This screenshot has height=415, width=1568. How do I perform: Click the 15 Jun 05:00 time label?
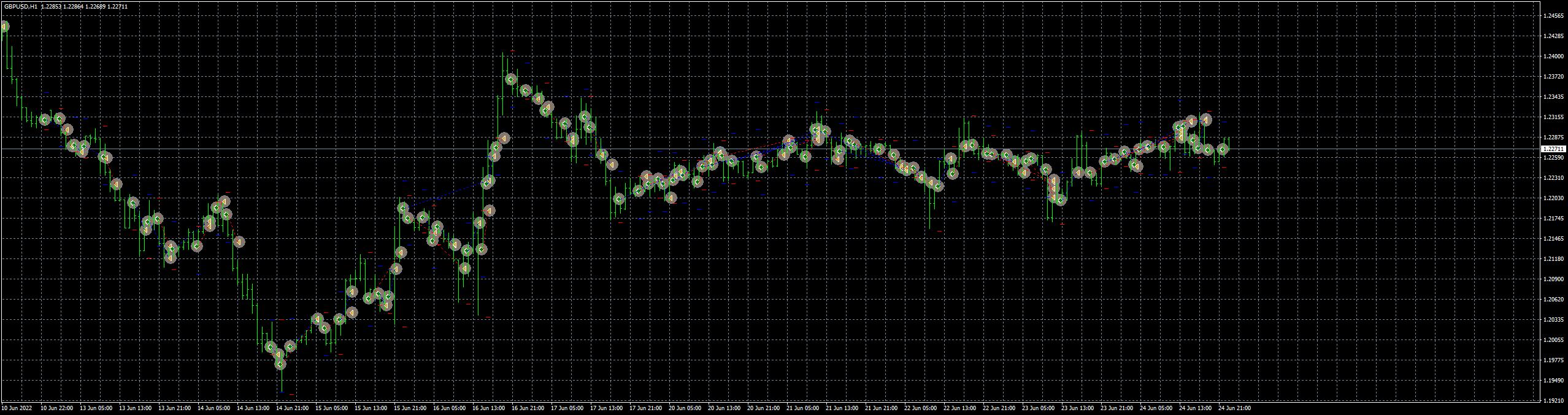tap(332, 408)
